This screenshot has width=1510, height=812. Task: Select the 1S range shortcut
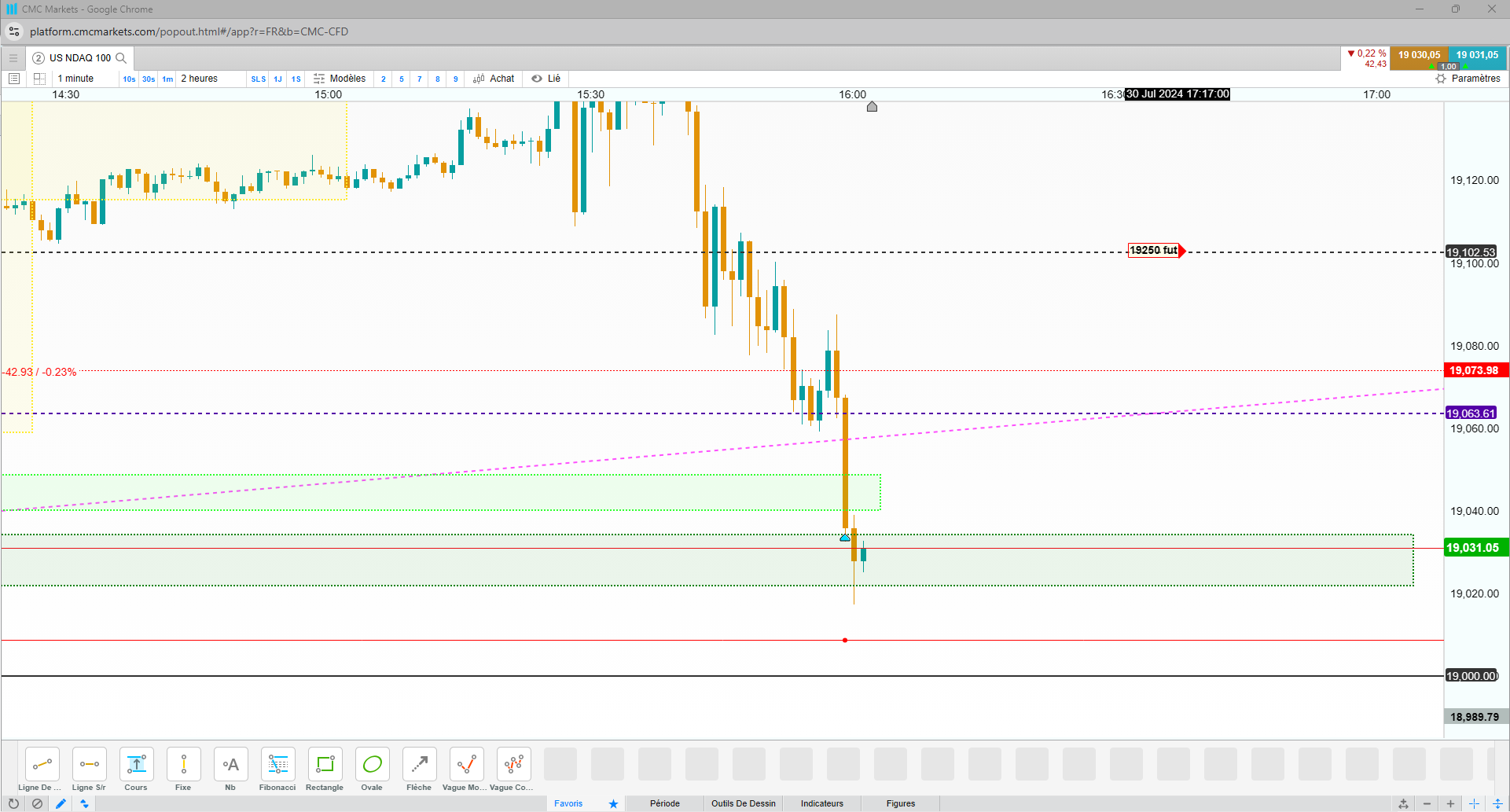click(296, 79)
